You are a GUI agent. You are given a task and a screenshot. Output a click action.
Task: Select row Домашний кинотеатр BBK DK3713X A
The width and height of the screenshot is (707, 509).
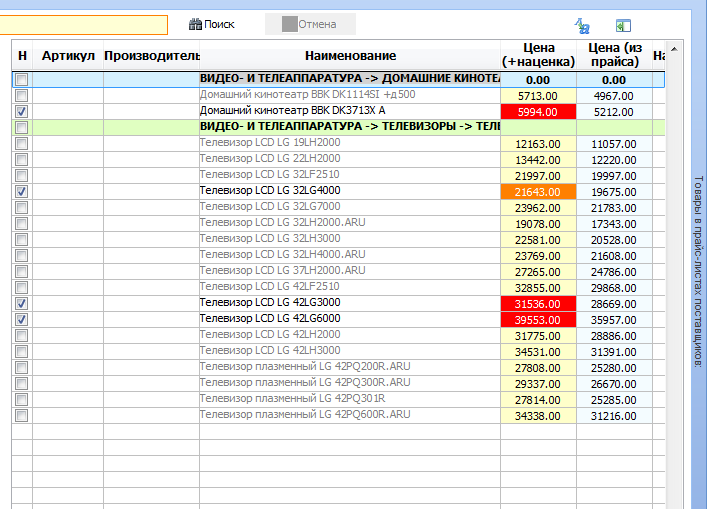338,111
